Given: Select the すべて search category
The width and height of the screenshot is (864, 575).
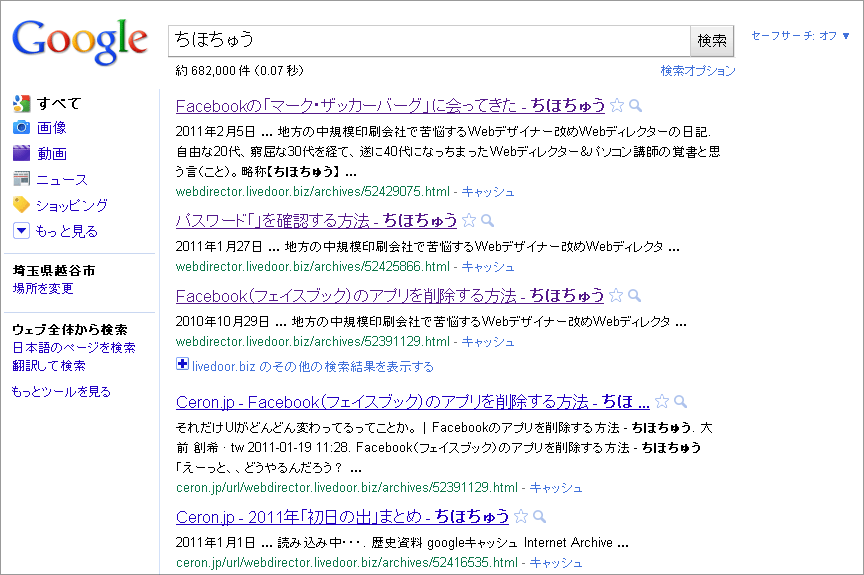Looking at the screenshot, I should tap(59, 104).
